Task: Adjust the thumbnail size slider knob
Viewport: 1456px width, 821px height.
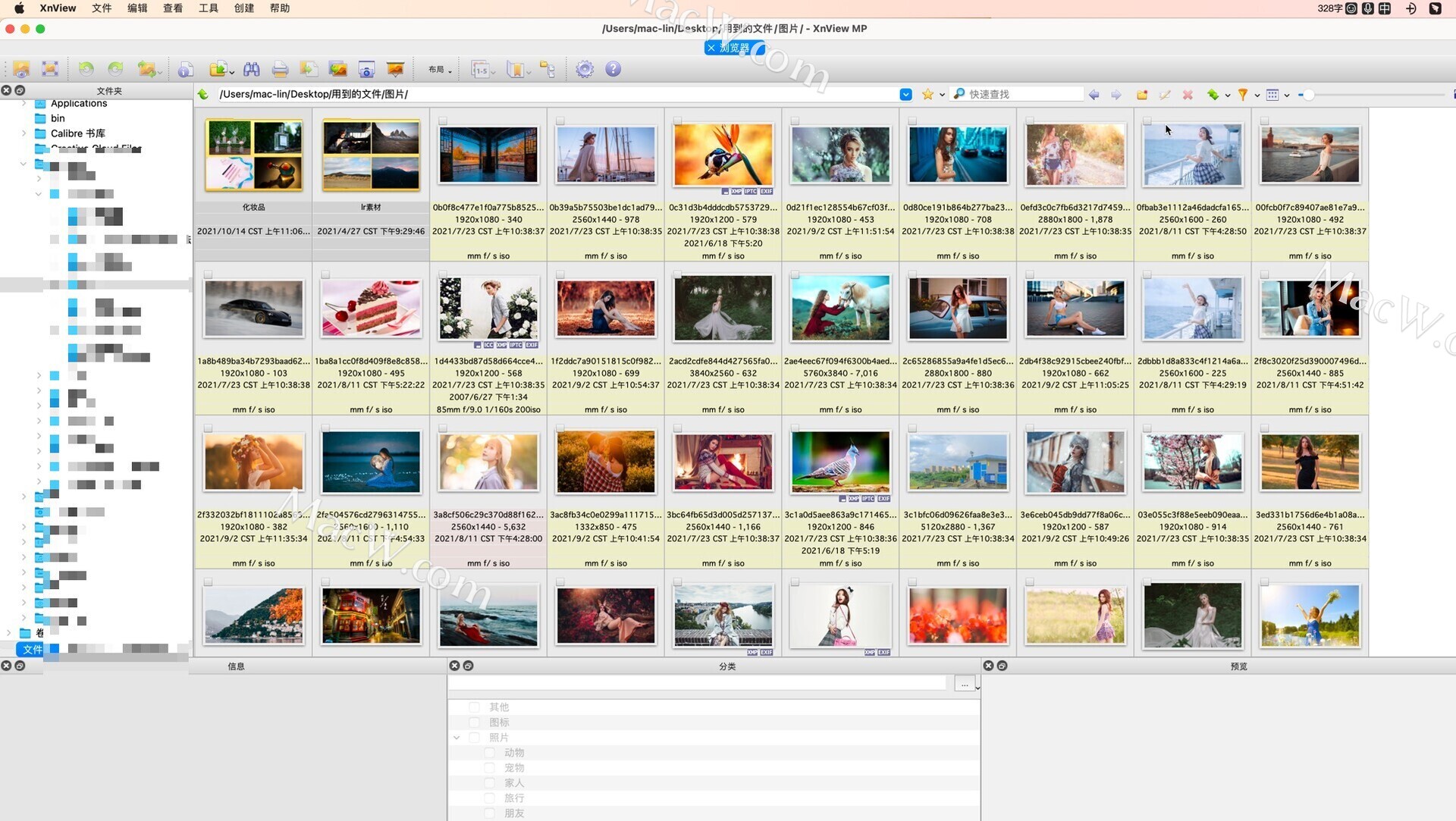Action: 1309,96
